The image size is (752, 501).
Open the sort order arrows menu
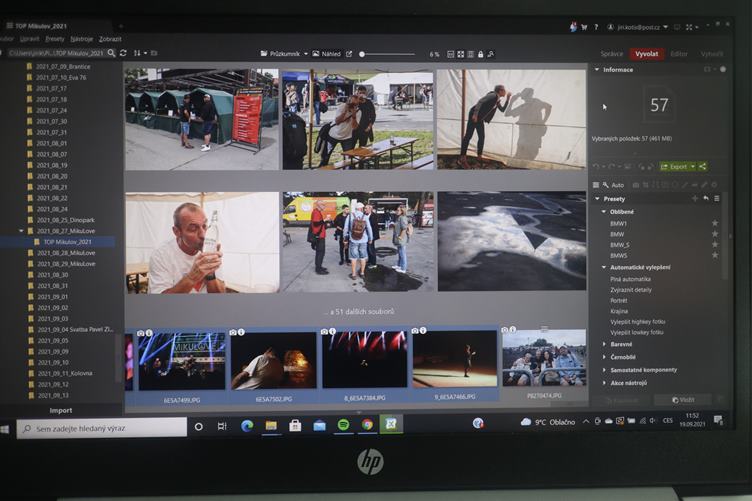pos(139,53)
